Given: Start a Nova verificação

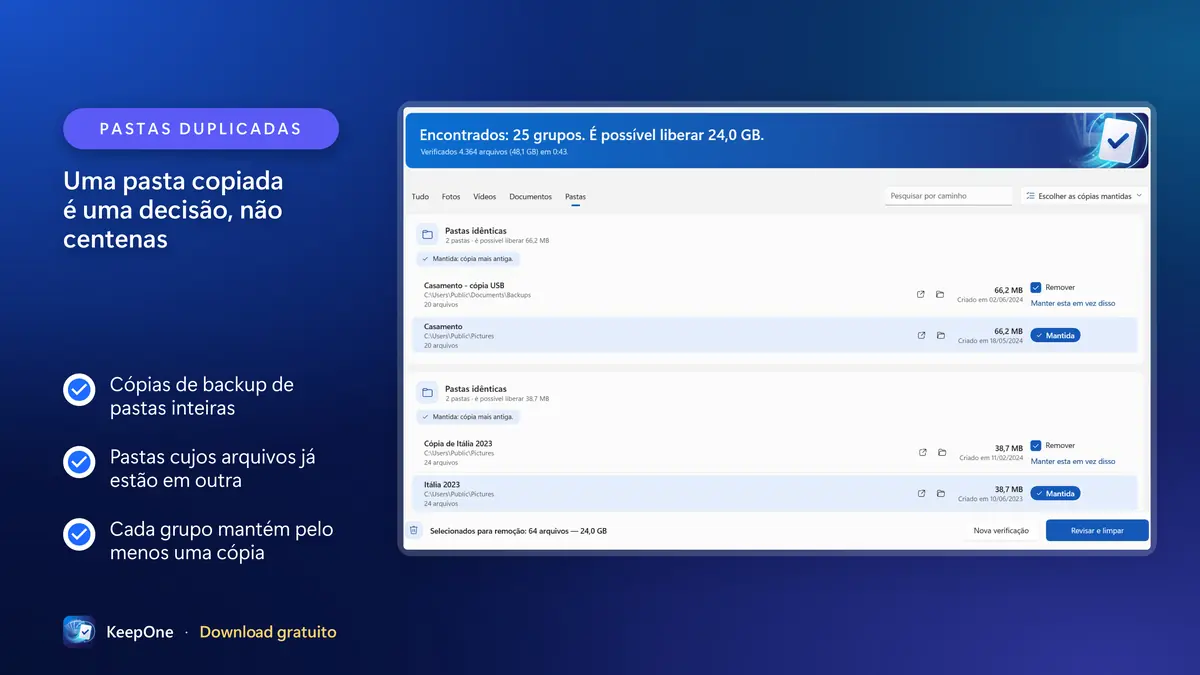Looking at the screenshot, I should [1001, 530].
